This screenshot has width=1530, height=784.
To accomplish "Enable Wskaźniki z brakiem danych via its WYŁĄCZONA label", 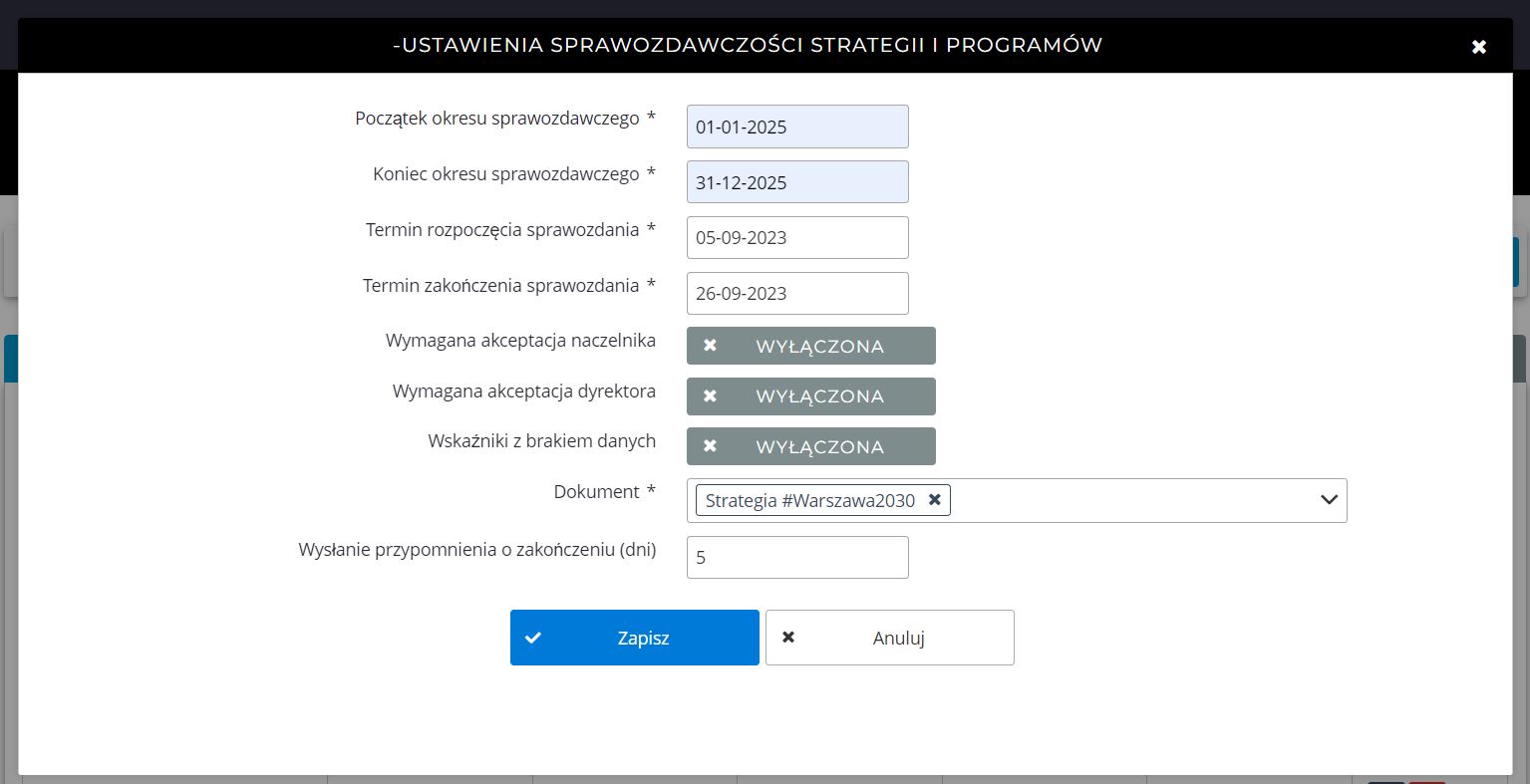I will pos(819,447).
